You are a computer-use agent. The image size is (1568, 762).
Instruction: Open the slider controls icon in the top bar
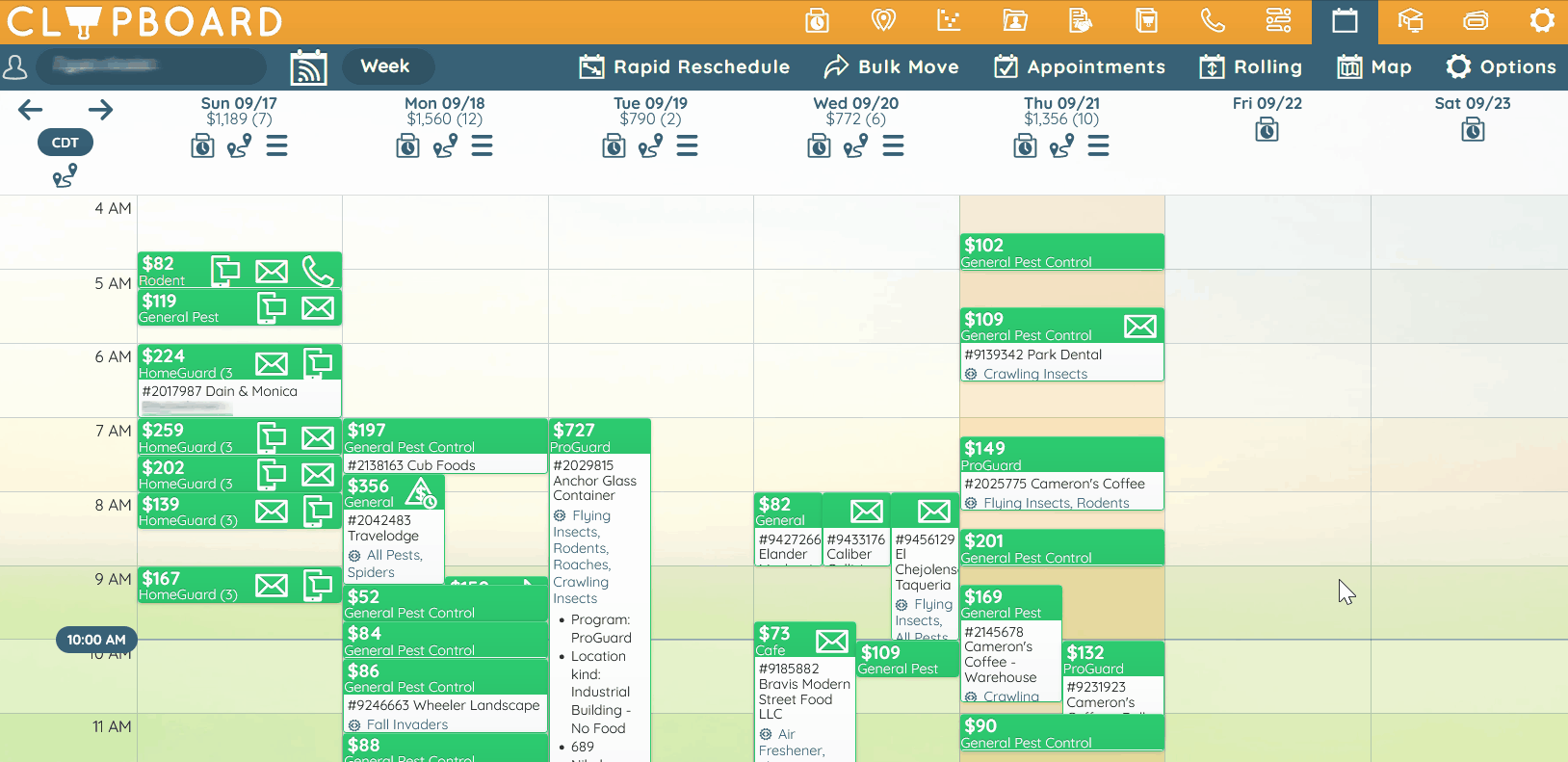tap(1278, 20)
